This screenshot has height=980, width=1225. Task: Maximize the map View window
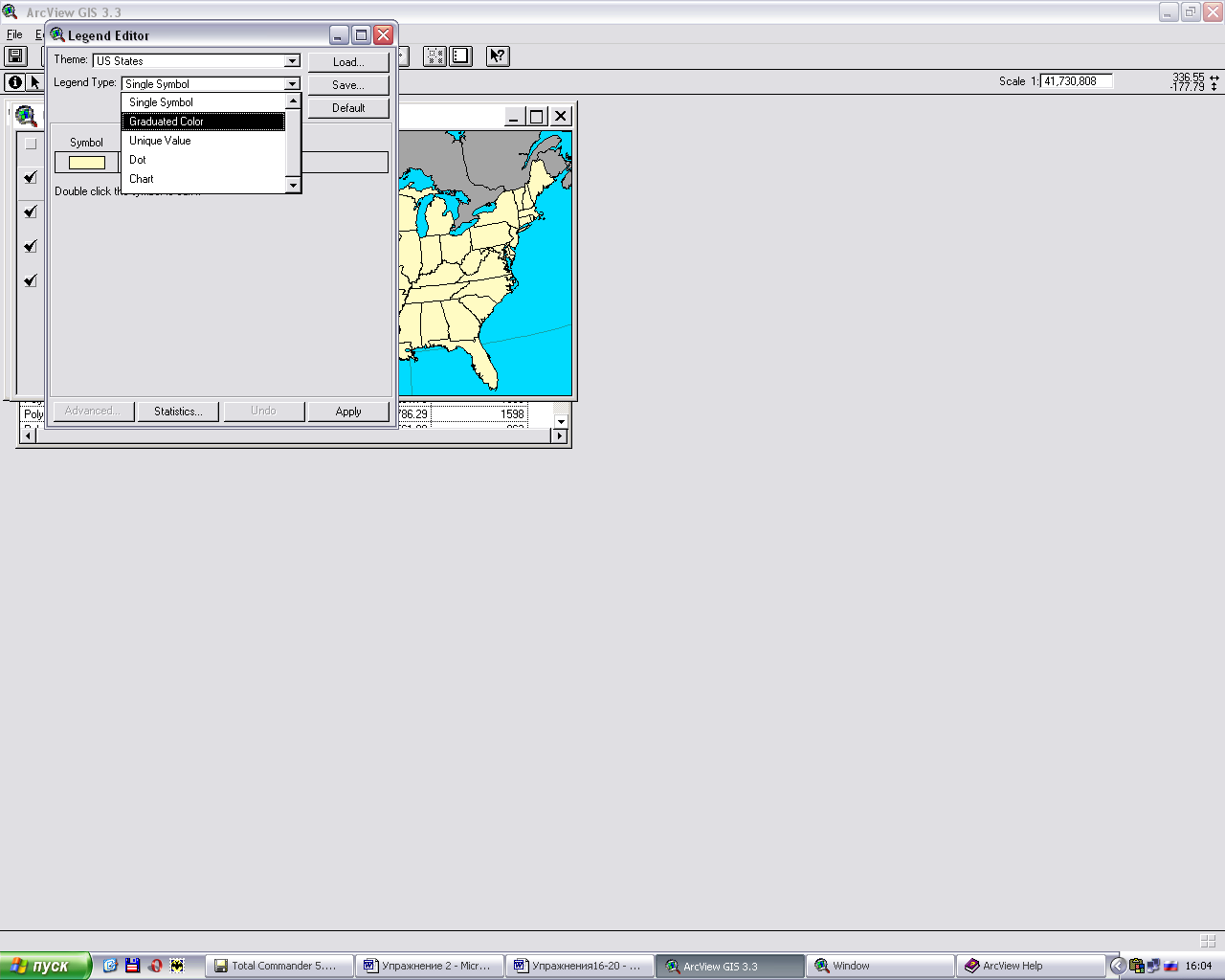click(537, 117)
